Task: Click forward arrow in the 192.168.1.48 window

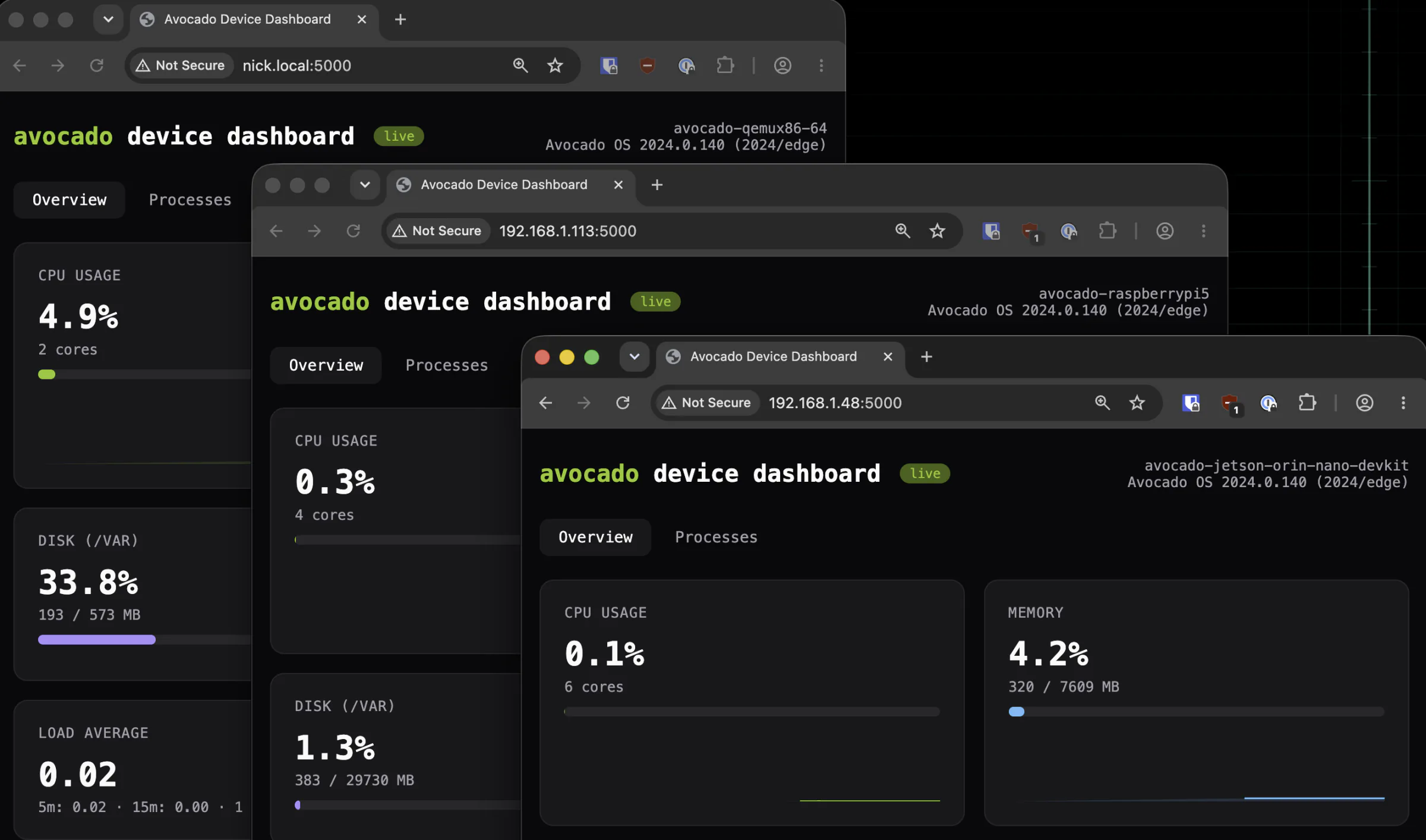Action: click(x=583, y=403)
